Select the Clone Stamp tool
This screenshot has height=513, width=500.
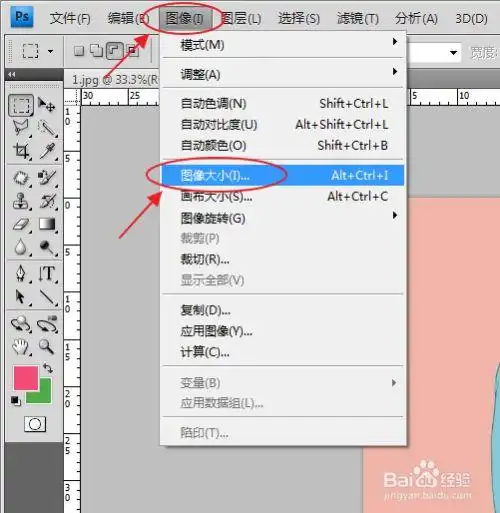[21, 201]
